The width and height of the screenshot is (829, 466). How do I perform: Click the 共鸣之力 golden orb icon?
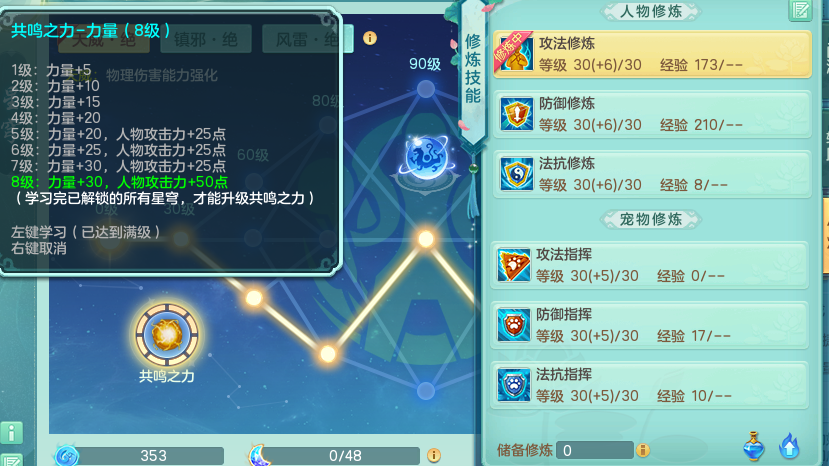[167, 334]
